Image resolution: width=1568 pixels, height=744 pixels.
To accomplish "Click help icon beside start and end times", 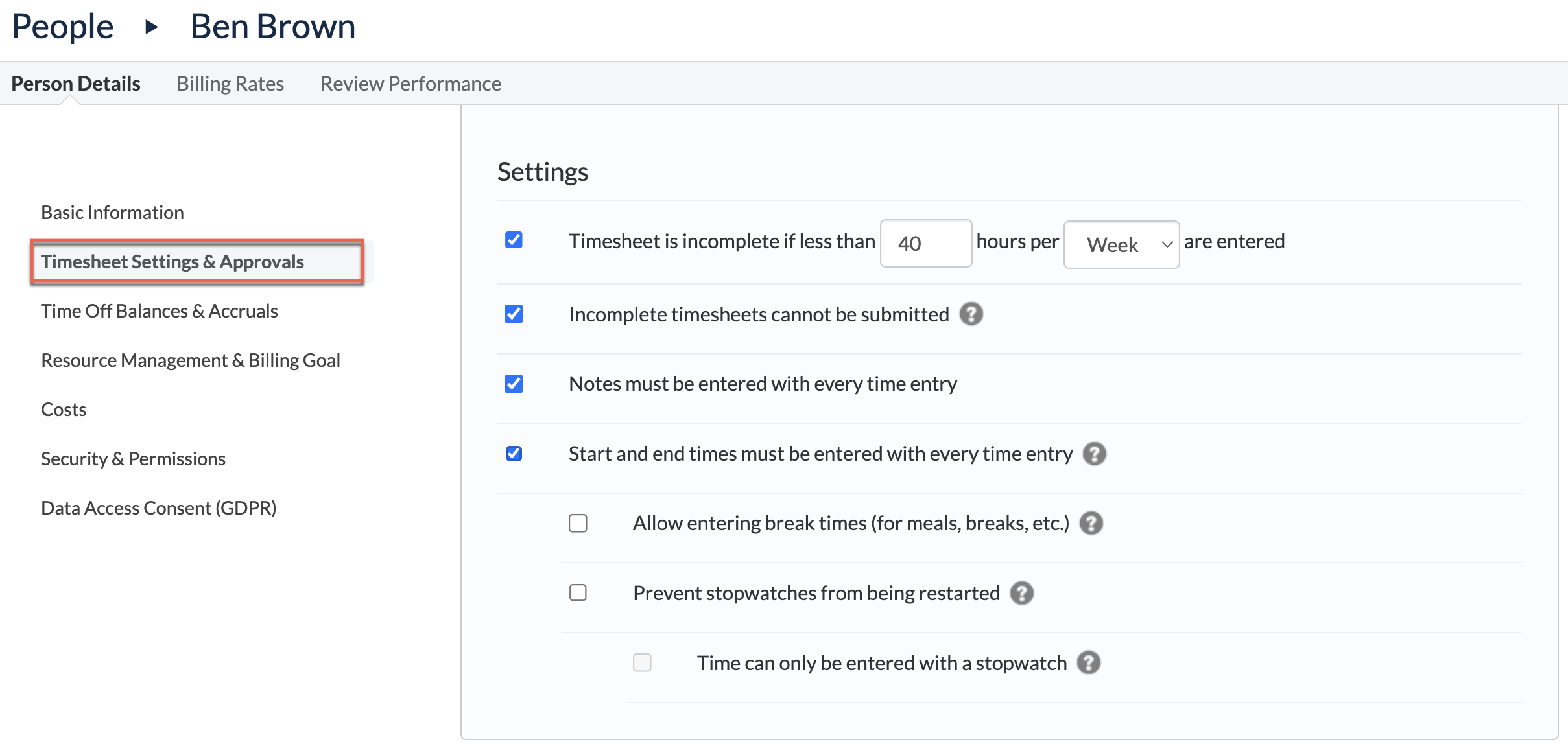I will tap(1095, 454).
